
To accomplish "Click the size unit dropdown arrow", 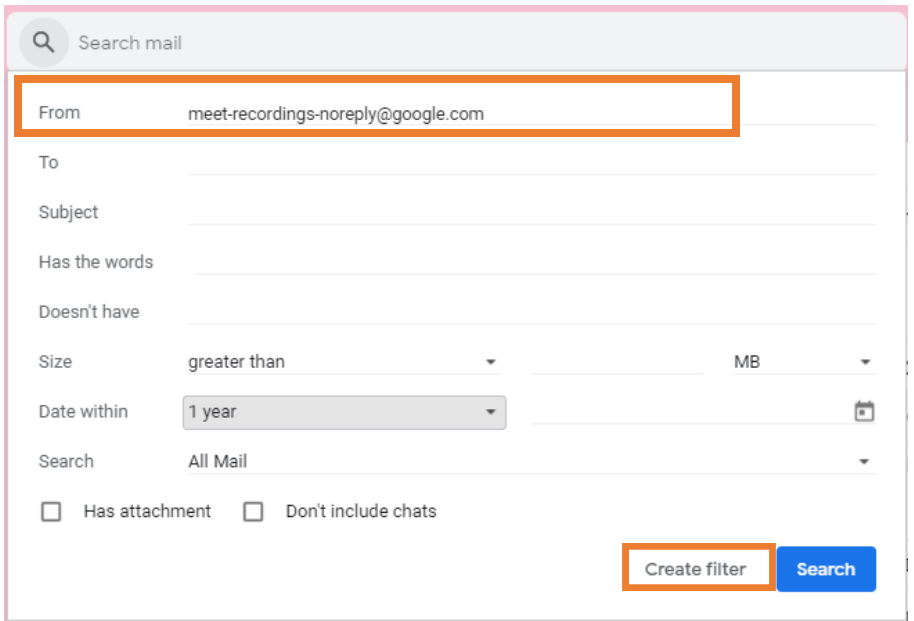I will click(x=864, y=361).
